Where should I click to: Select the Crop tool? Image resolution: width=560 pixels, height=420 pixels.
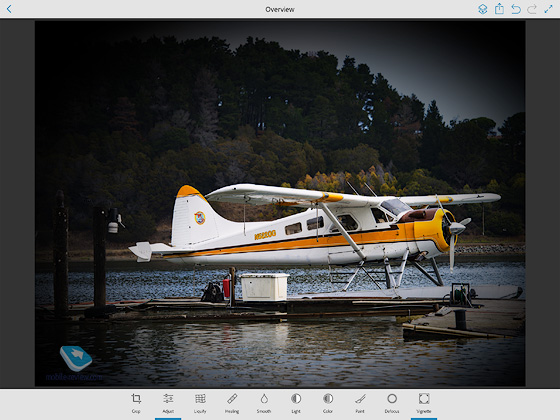[x=136, y=403]
